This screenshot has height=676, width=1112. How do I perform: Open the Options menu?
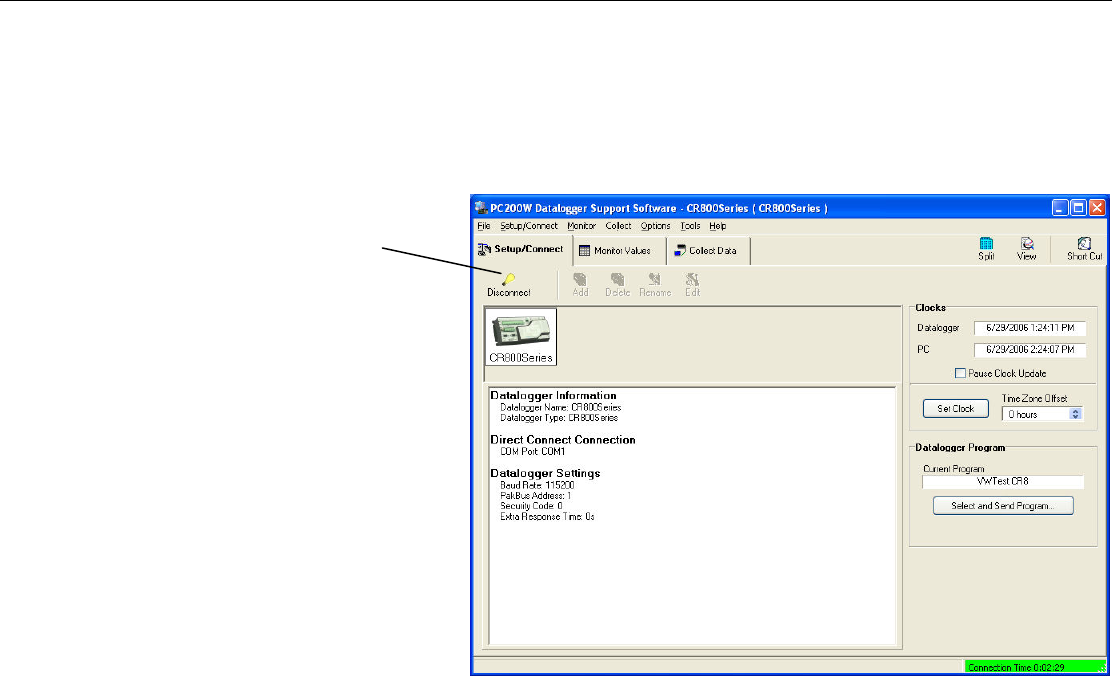pyautogui.click(x=655, y=226)
